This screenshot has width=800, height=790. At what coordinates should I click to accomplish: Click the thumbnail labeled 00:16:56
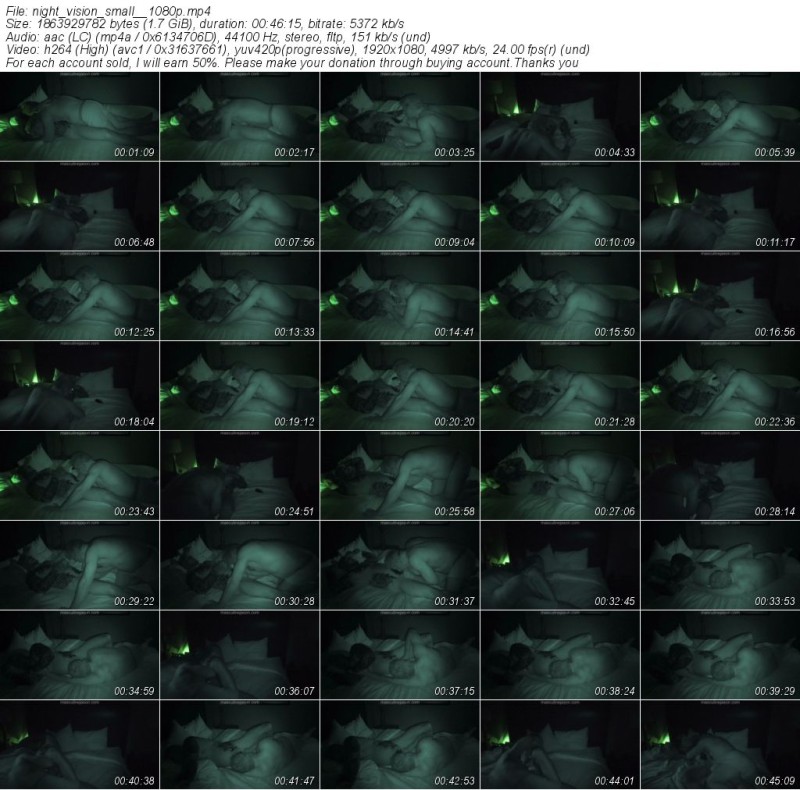(x=720, y=297)
